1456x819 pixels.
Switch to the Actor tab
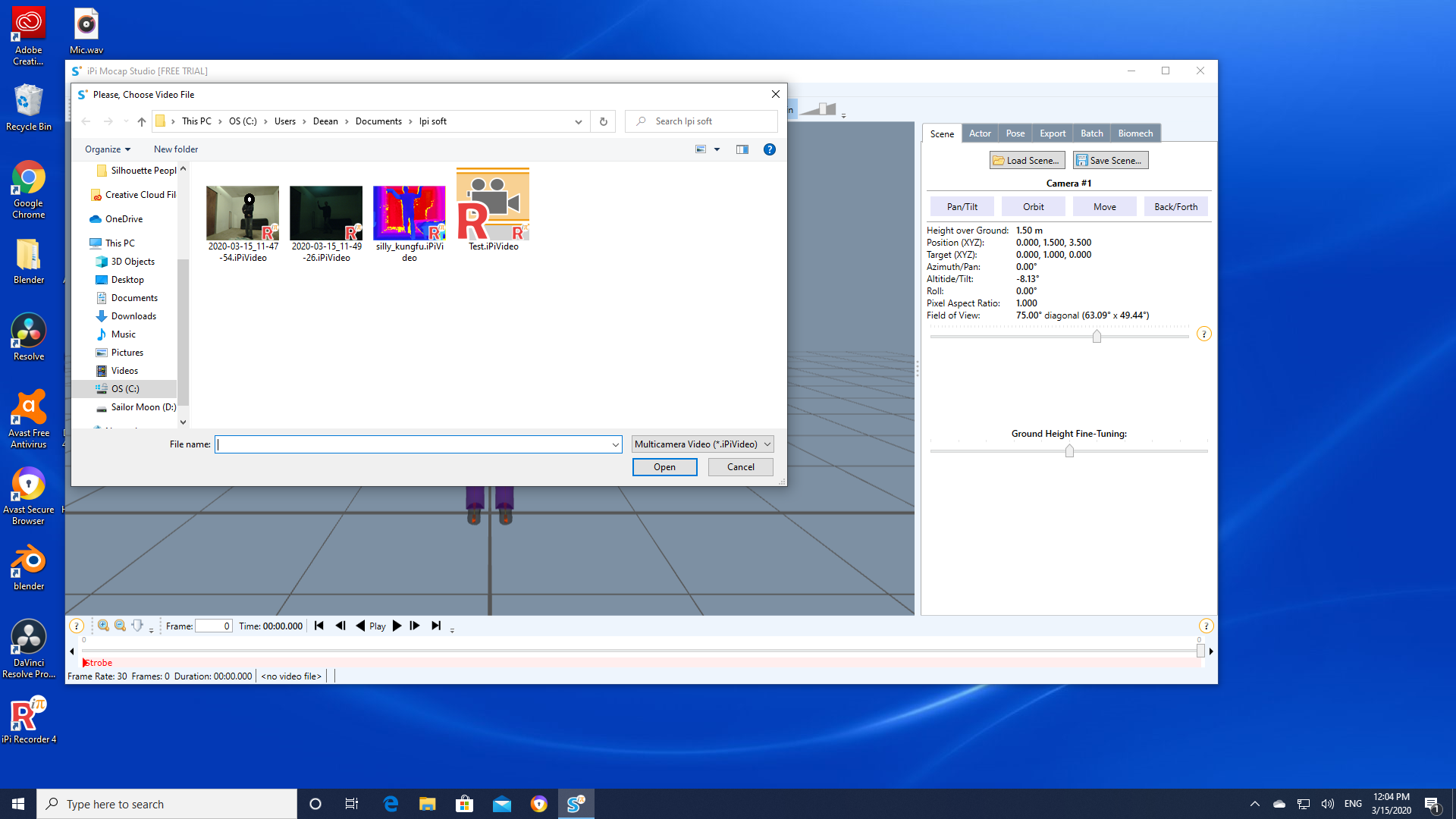980,133
